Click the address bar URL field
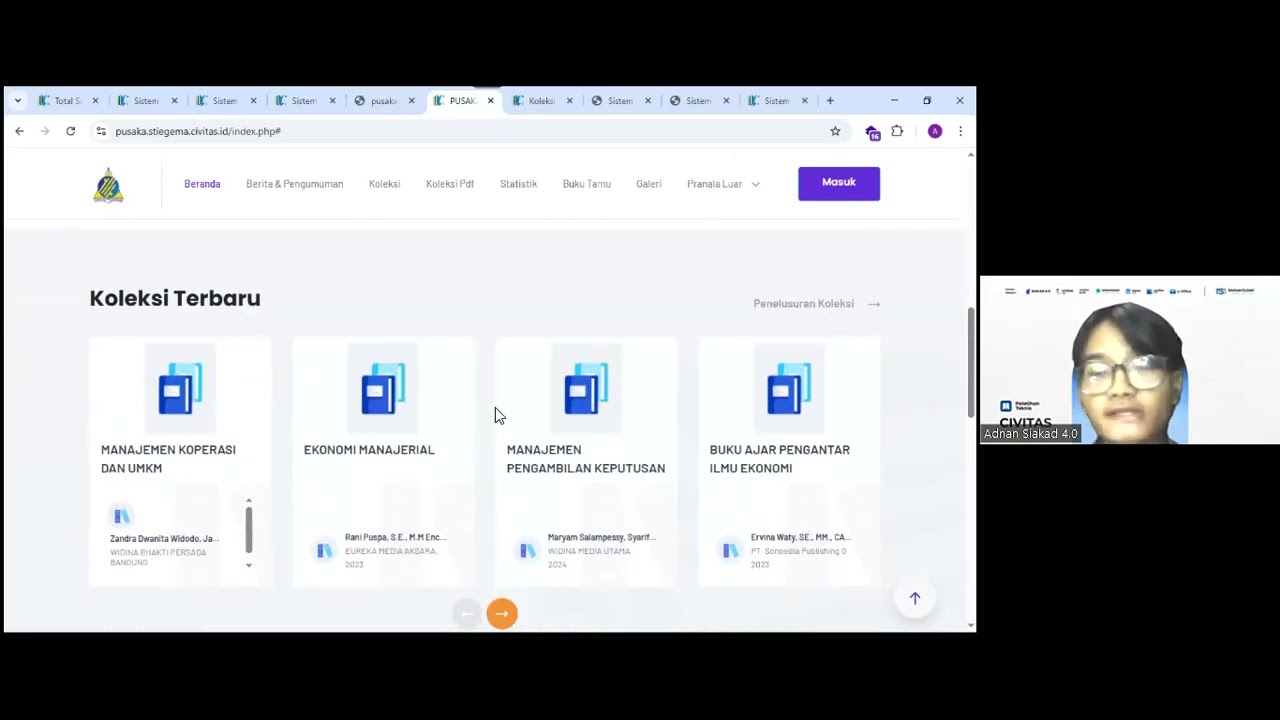1280x720 pixels. [465, 131]
